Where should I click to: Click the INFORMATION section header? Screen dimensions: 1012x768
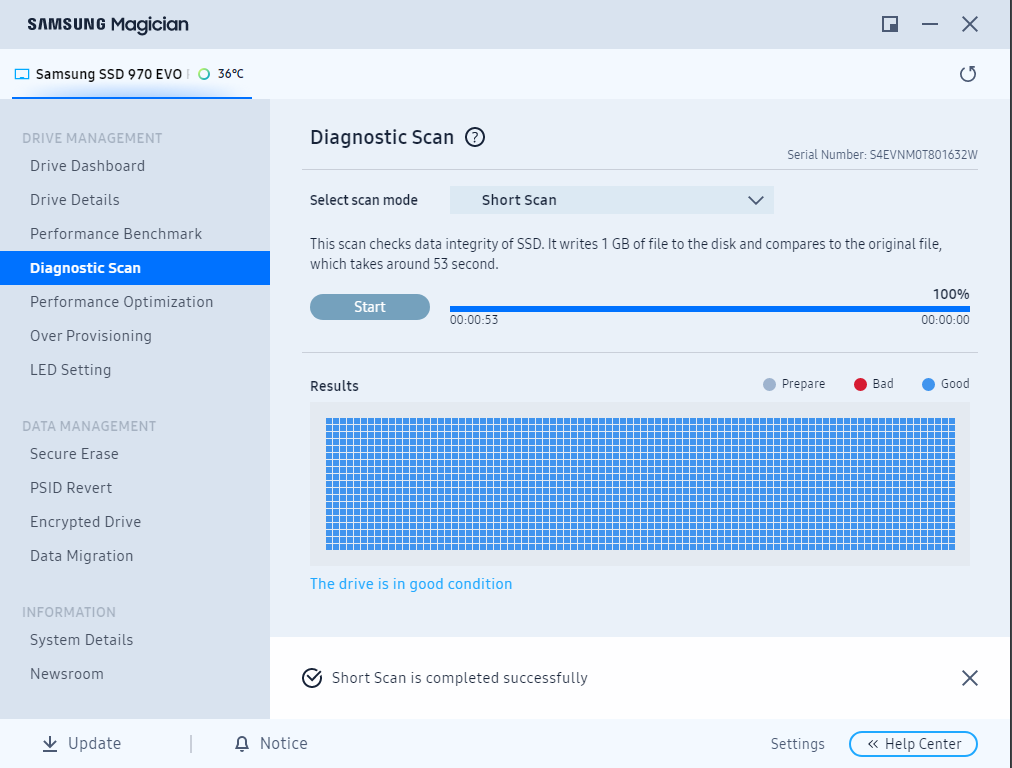point(69,612)
